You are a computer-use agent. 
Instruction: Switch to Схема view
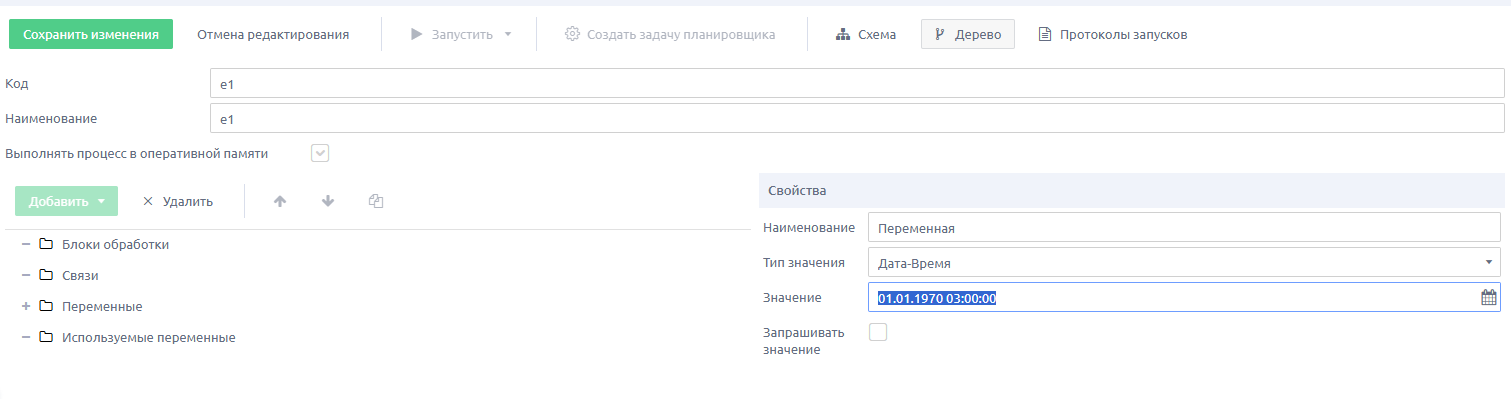(866, 34)
